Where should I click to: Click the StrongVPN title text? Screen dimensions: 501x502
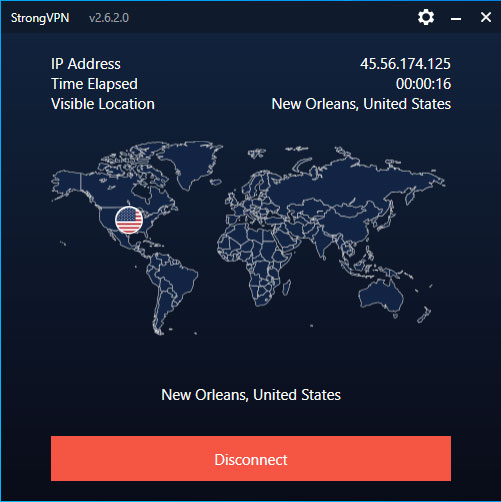[x=40, y=18]
